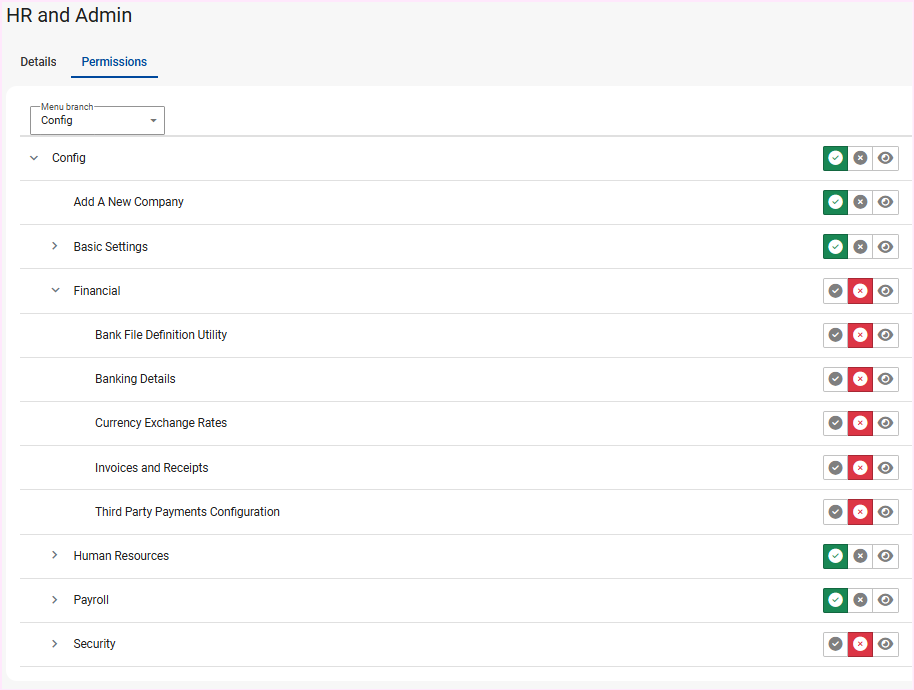This screenshot has height=690, width=914.
Task: Collapse the Financial branch
Action: click(x=55, y=291)
